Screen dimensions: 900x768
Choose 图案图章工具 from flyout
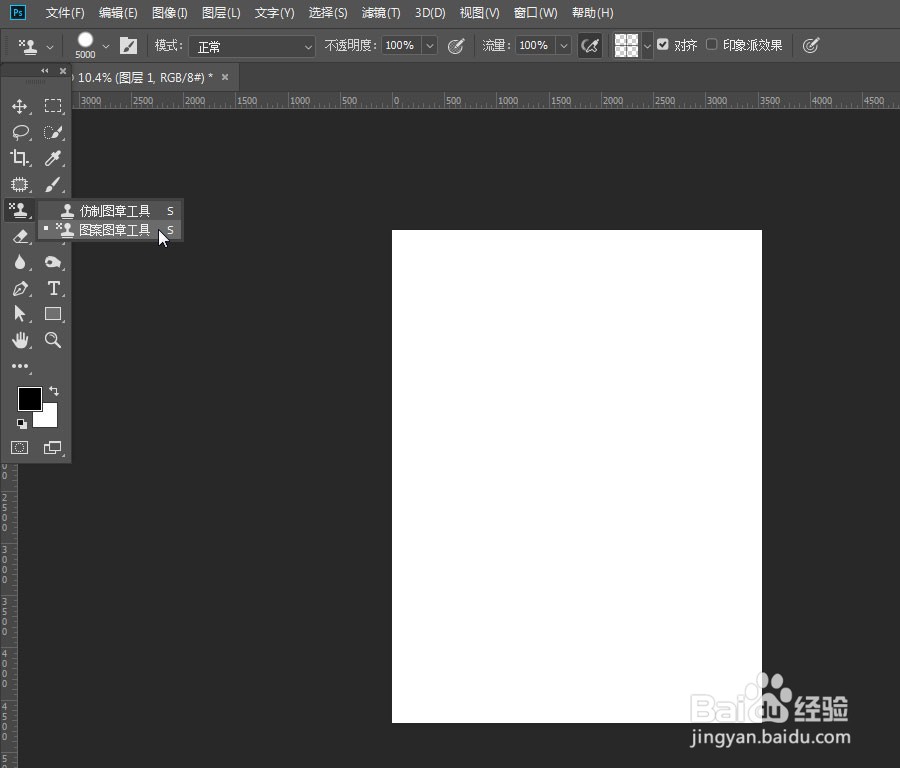[110, 230]
